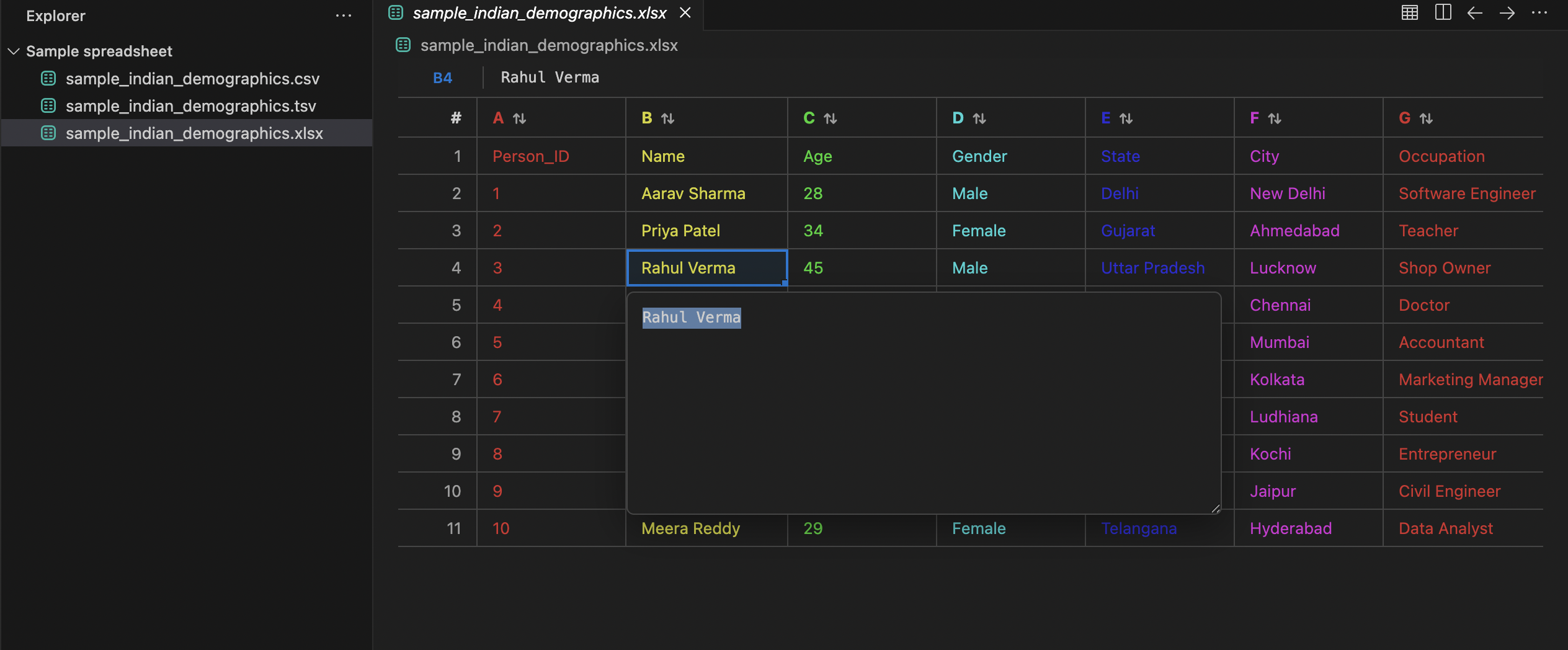Select the Lucknow cell
Viewport: 1568px width, 650px height.
1309,268
